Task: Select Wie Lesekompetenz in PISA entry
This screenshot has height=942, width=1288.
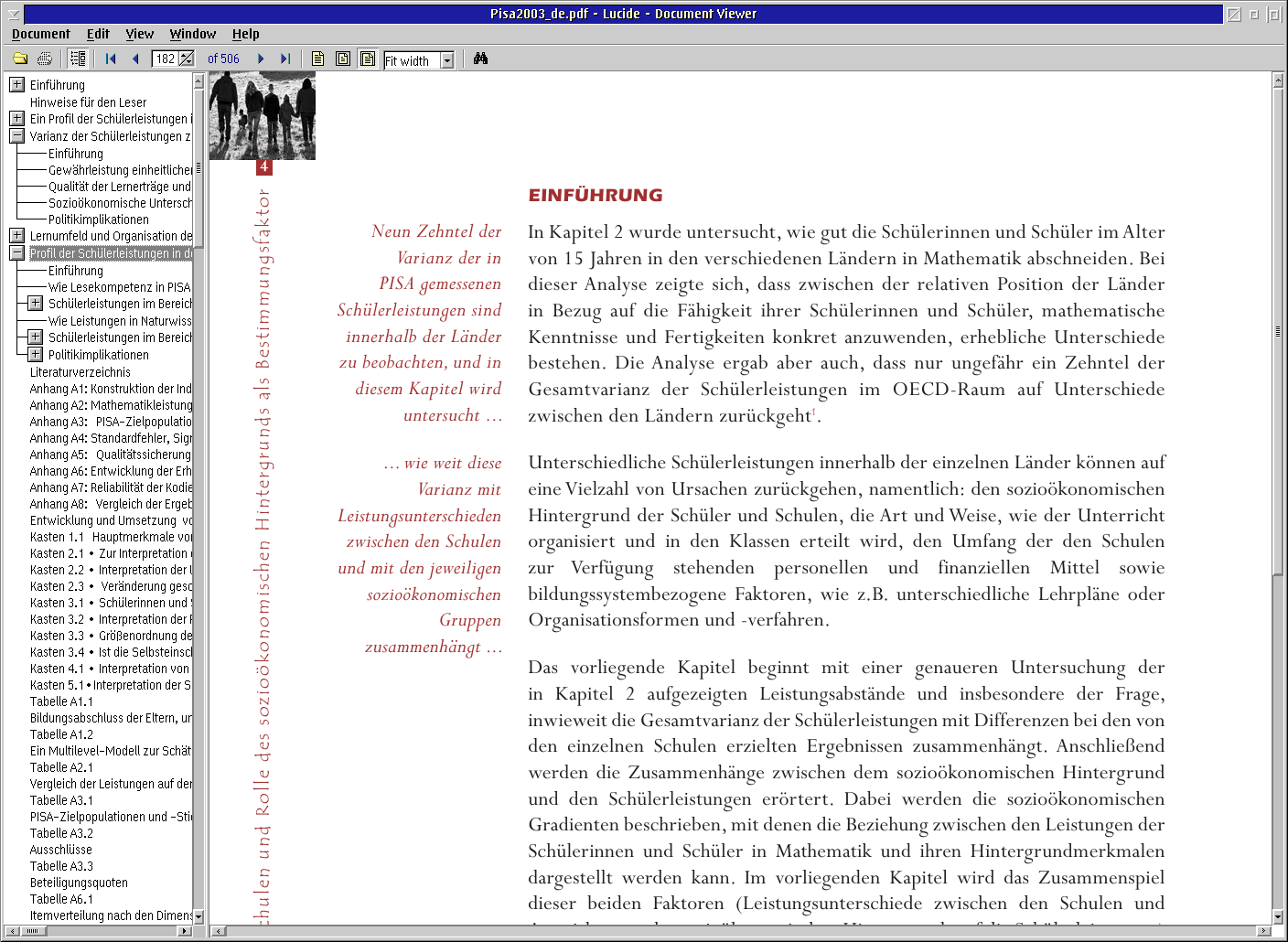Action: pos(120,287)
